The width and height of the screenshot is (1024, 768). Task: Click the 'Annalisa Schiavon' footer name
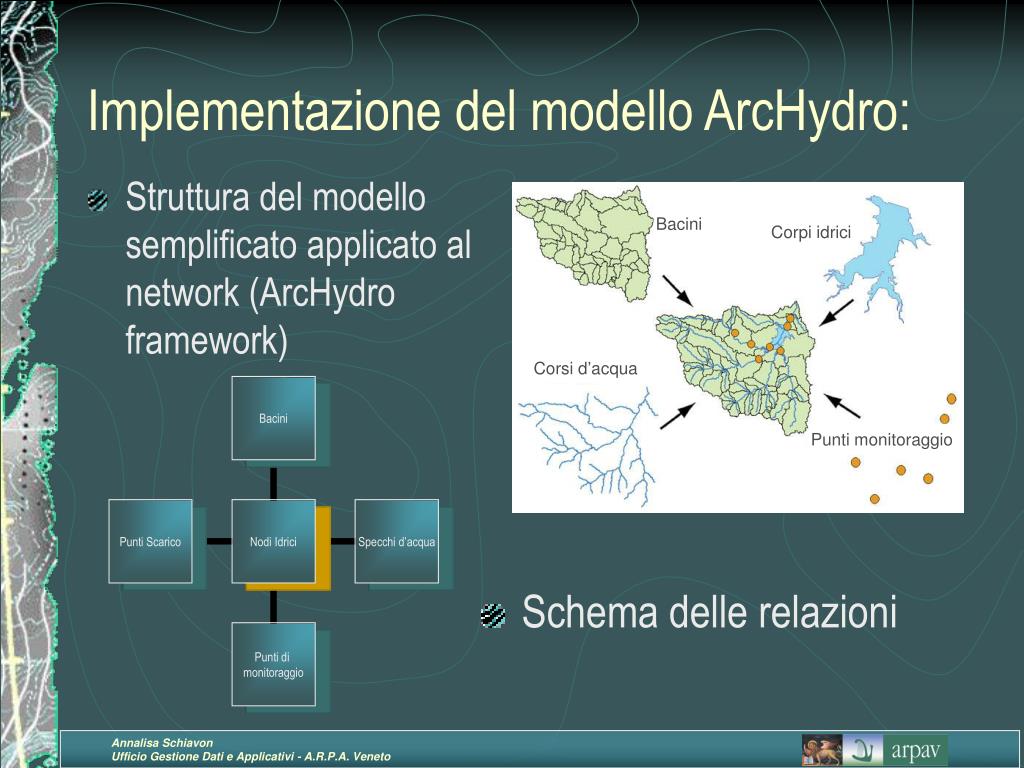(162, 743)
